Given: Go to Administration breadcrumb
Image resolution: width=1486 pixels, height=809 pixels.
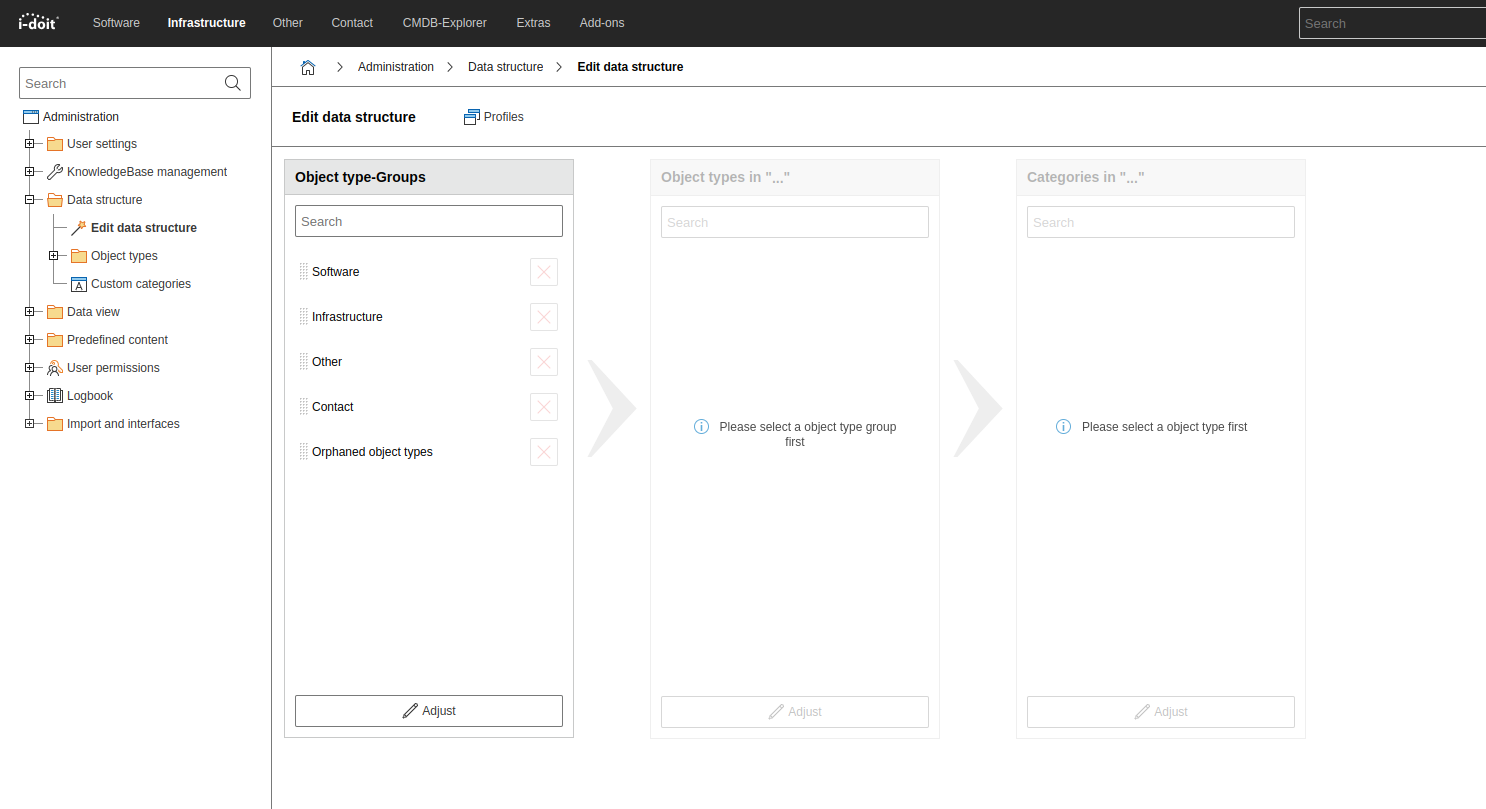Looking at the screenshot, I should pyautogui.click(x=396, y=67).
